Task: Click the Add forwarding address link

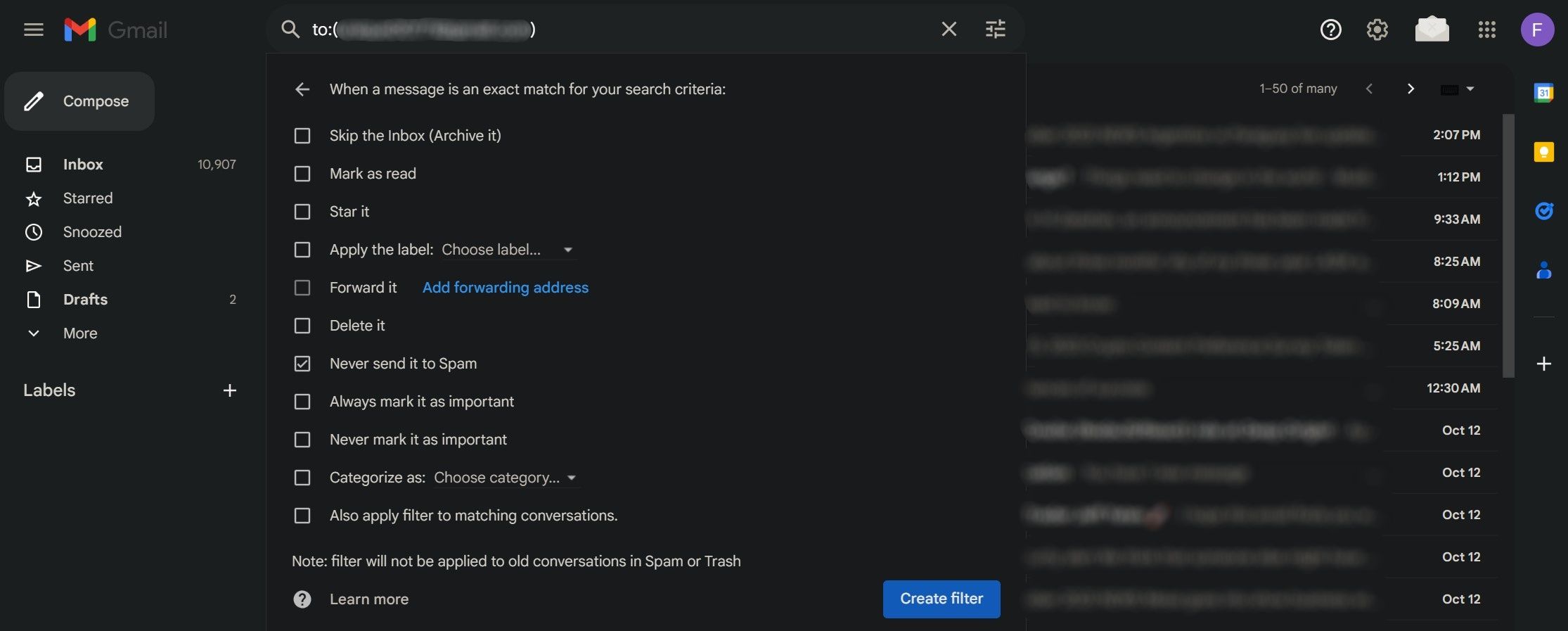Action: coord(505,287)
